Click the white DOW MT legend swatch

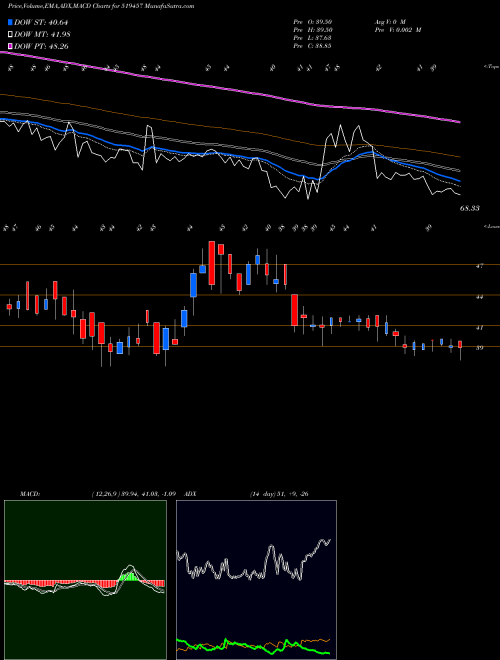pyautogui.click(x=11, y=35)
